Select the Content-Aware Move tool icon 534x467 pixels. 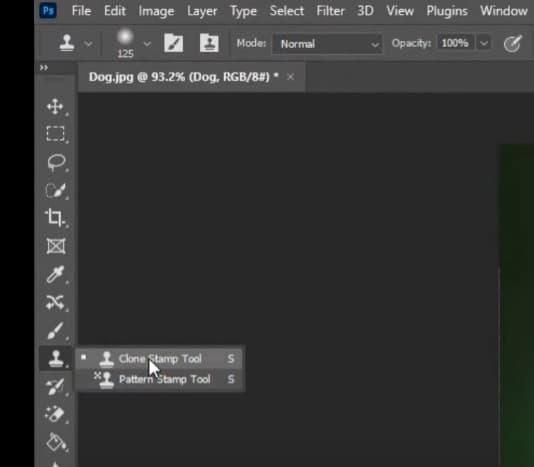pos(55,302)
